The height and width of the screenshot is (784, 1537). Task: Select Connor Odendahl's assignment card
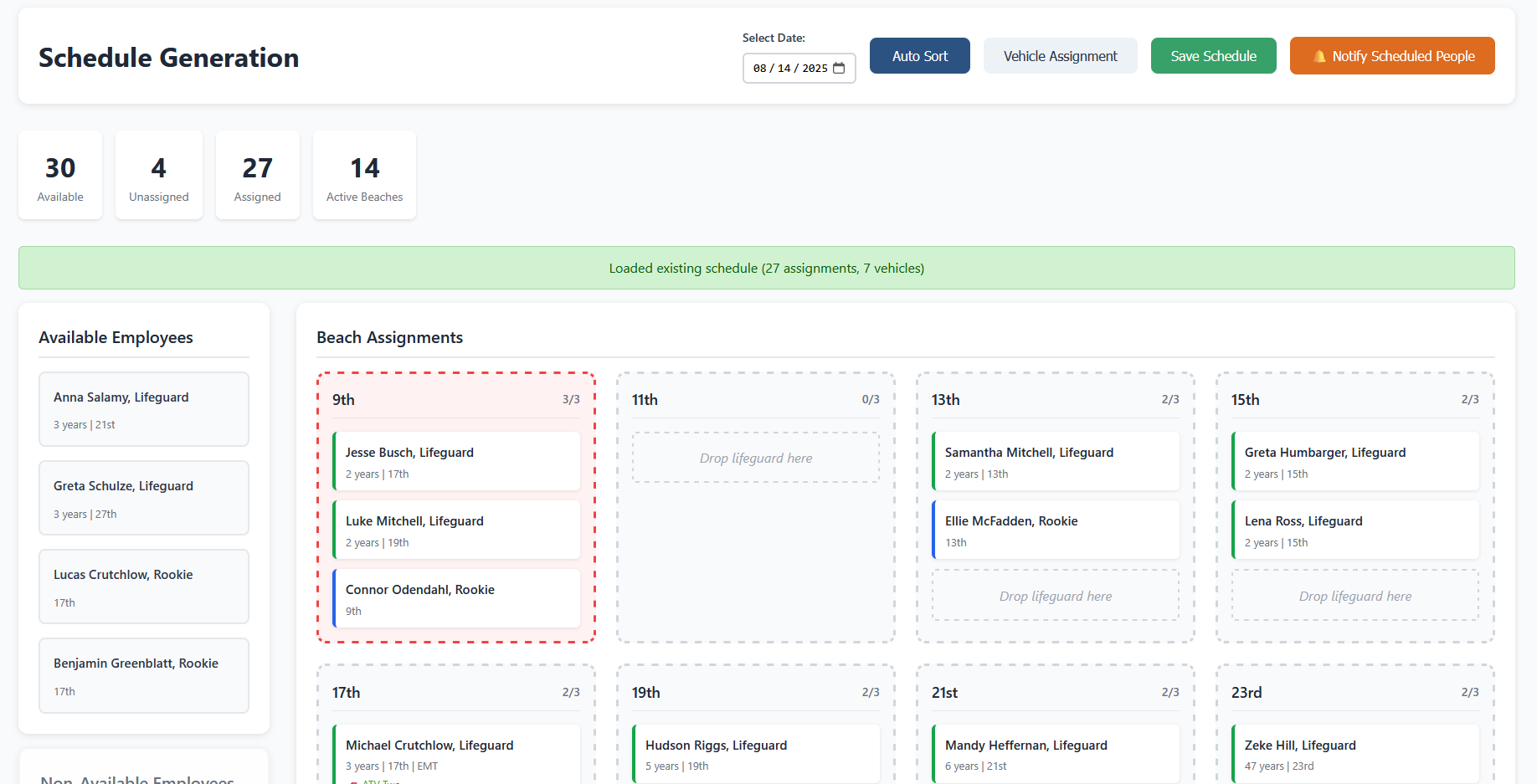pyautogui.click(x=456, y=598)
